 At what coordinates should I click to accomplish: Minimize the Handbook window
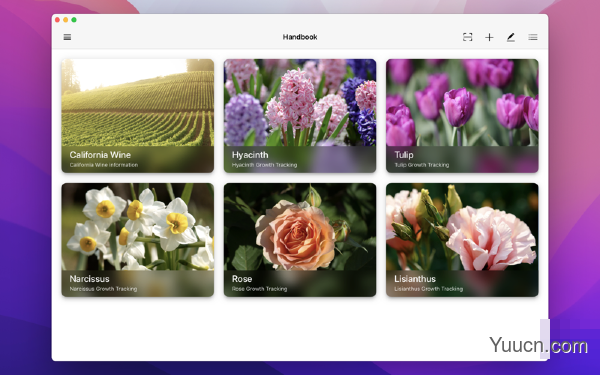click(65, 20)
